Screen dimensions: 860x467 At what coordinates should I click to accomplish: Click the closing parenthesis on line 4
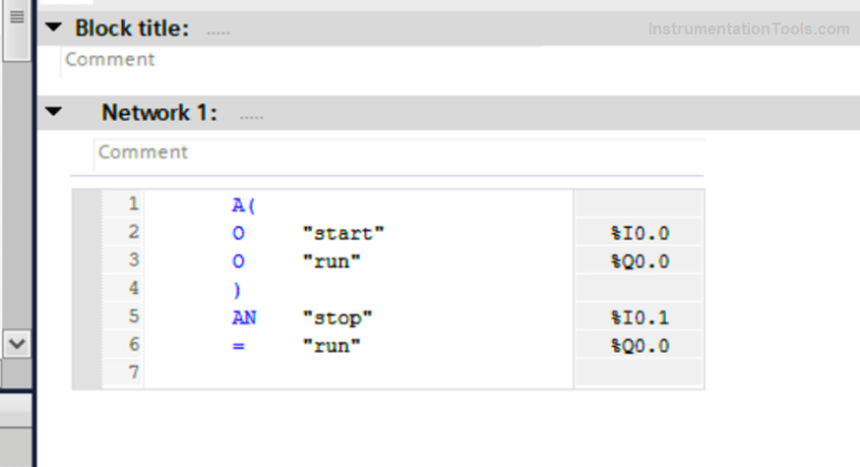[237, 290]
